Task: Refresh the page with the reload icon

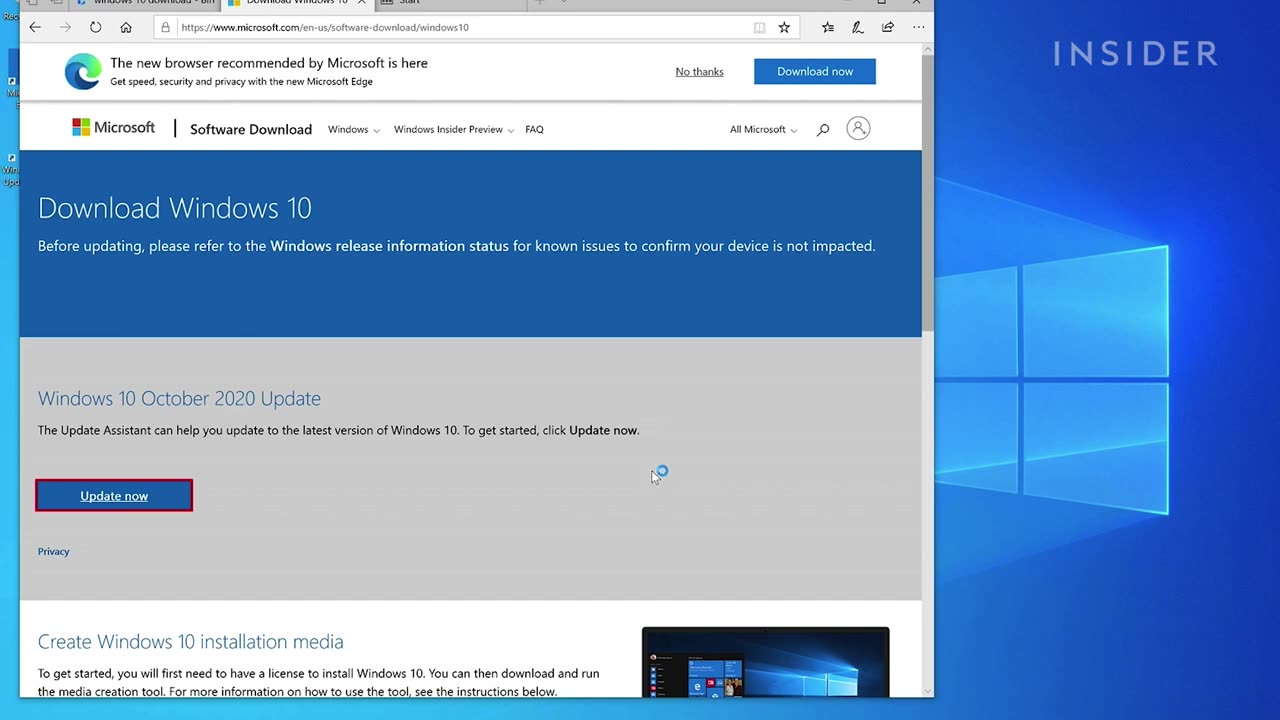Action: tap(96, 27)
